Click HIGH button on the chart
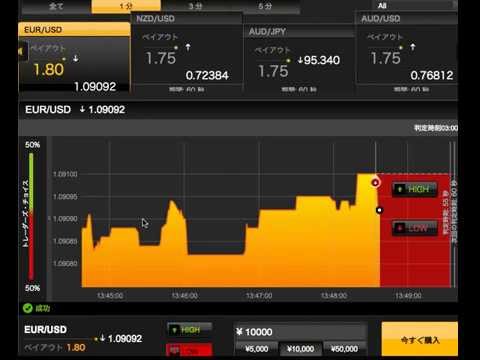 click(414, 189)
